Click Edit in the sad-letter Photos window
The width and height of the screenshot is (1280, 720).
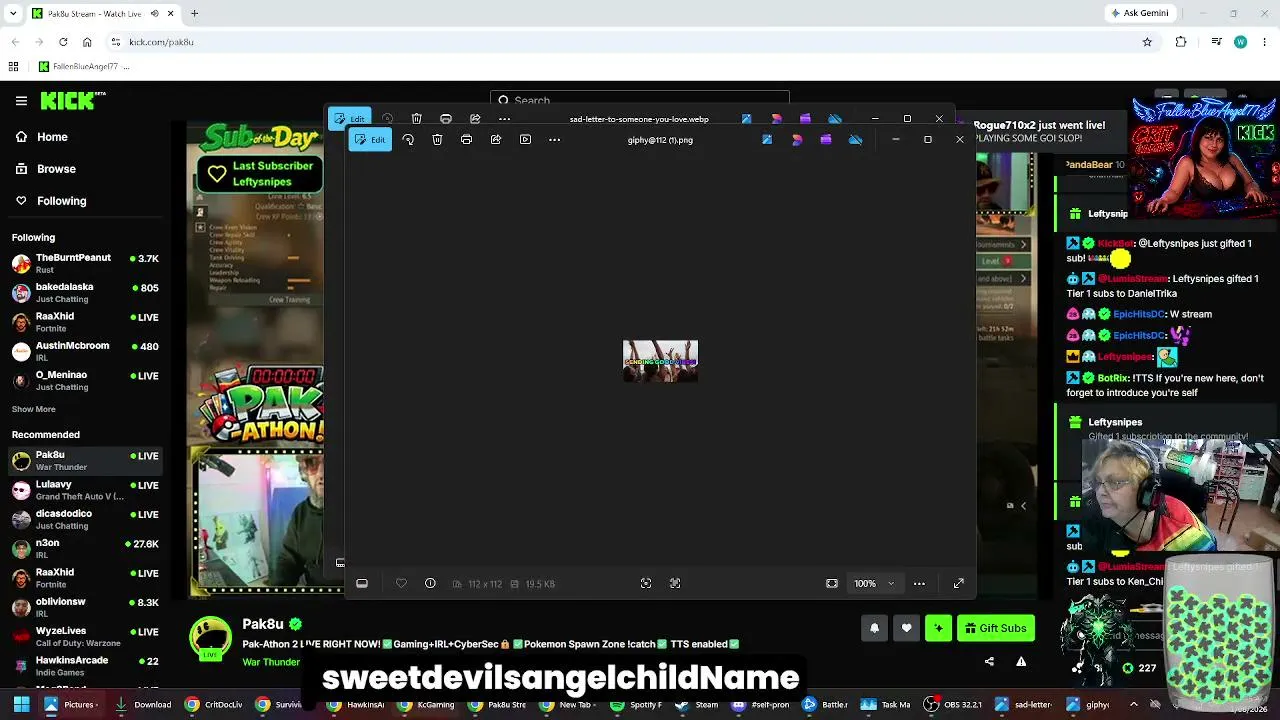[349, 119]
